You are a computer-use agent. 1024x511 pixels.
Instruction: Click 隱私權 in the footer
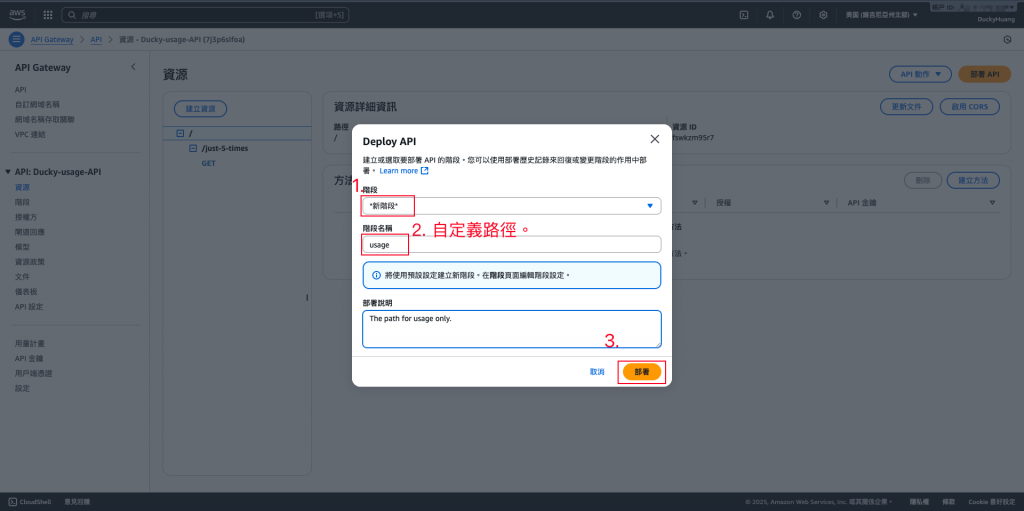click(918, 502)
